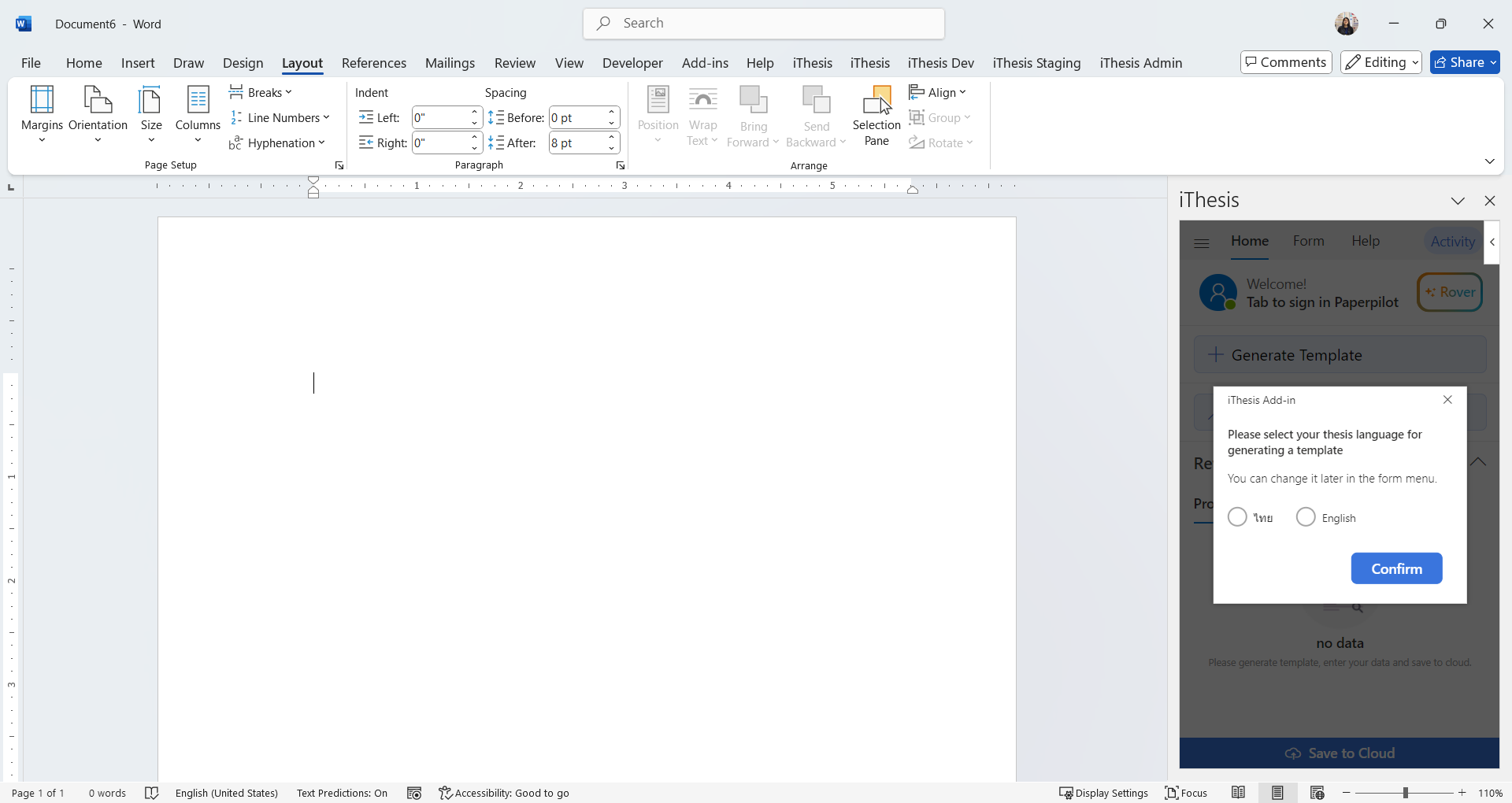This screenshot has width=1512, height=803.
Task: Collapse the ribbon with the chevron
Action: point(1489,161)
